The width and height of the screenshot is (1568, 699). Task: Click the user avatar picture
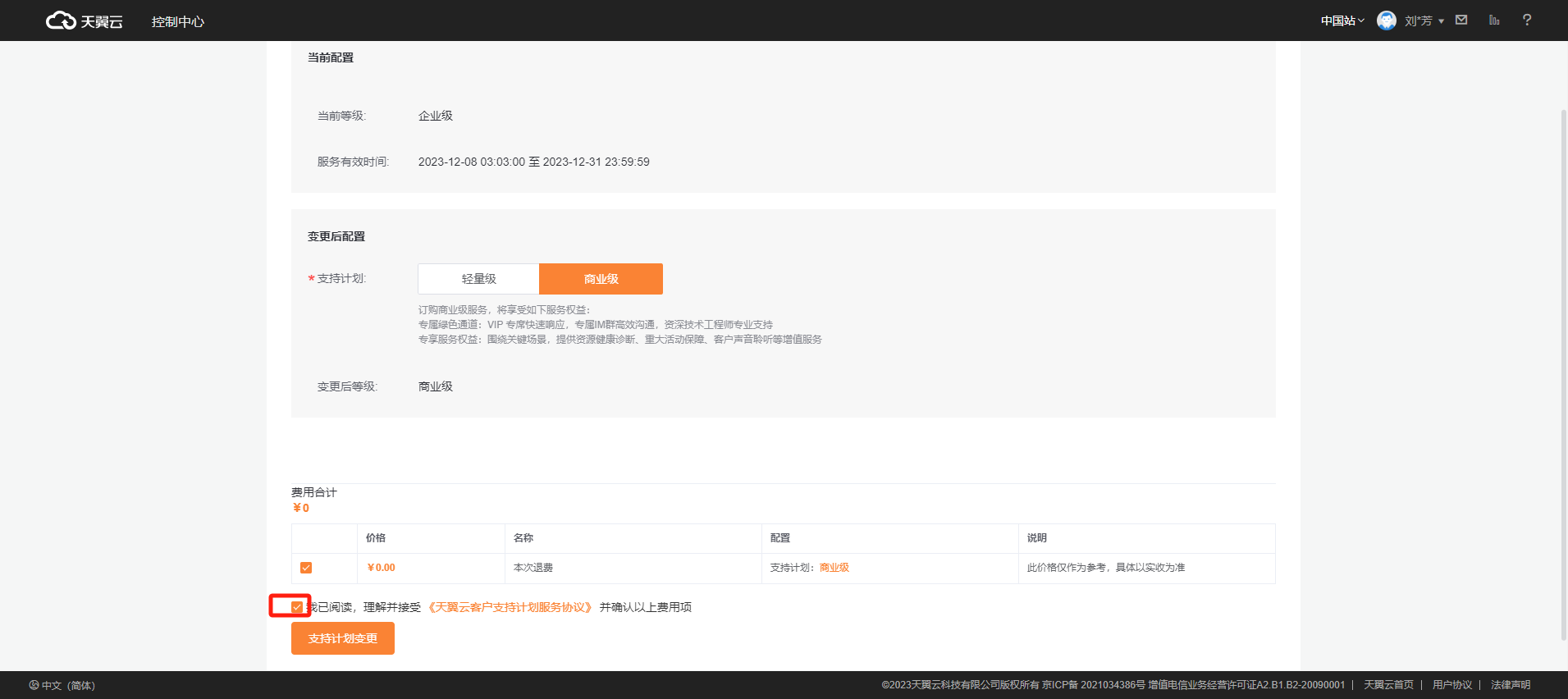1387,21
